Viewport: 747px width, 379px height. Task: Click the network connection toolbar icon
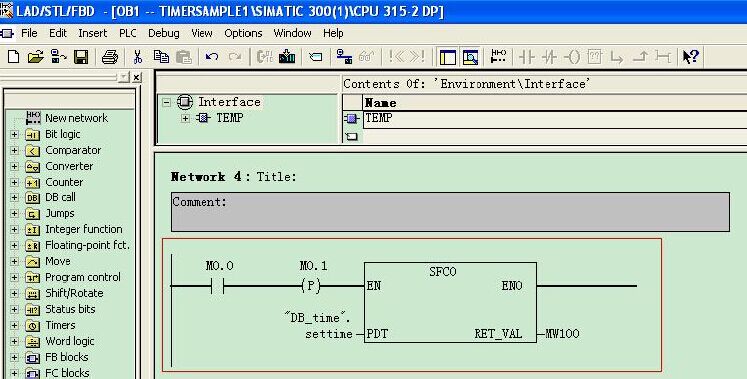(x=344, y=57)
